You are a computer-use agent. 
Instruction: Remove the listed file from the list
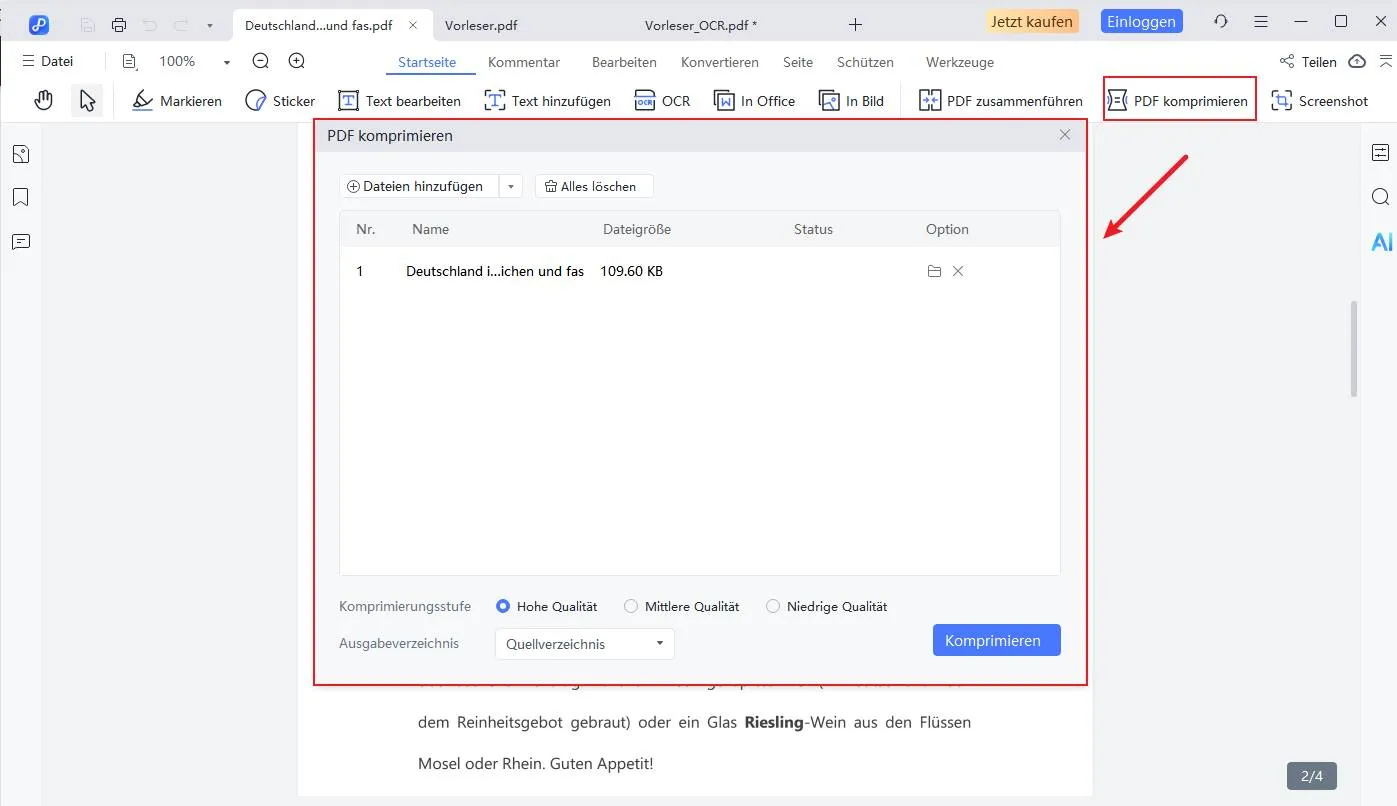(958, 271)
